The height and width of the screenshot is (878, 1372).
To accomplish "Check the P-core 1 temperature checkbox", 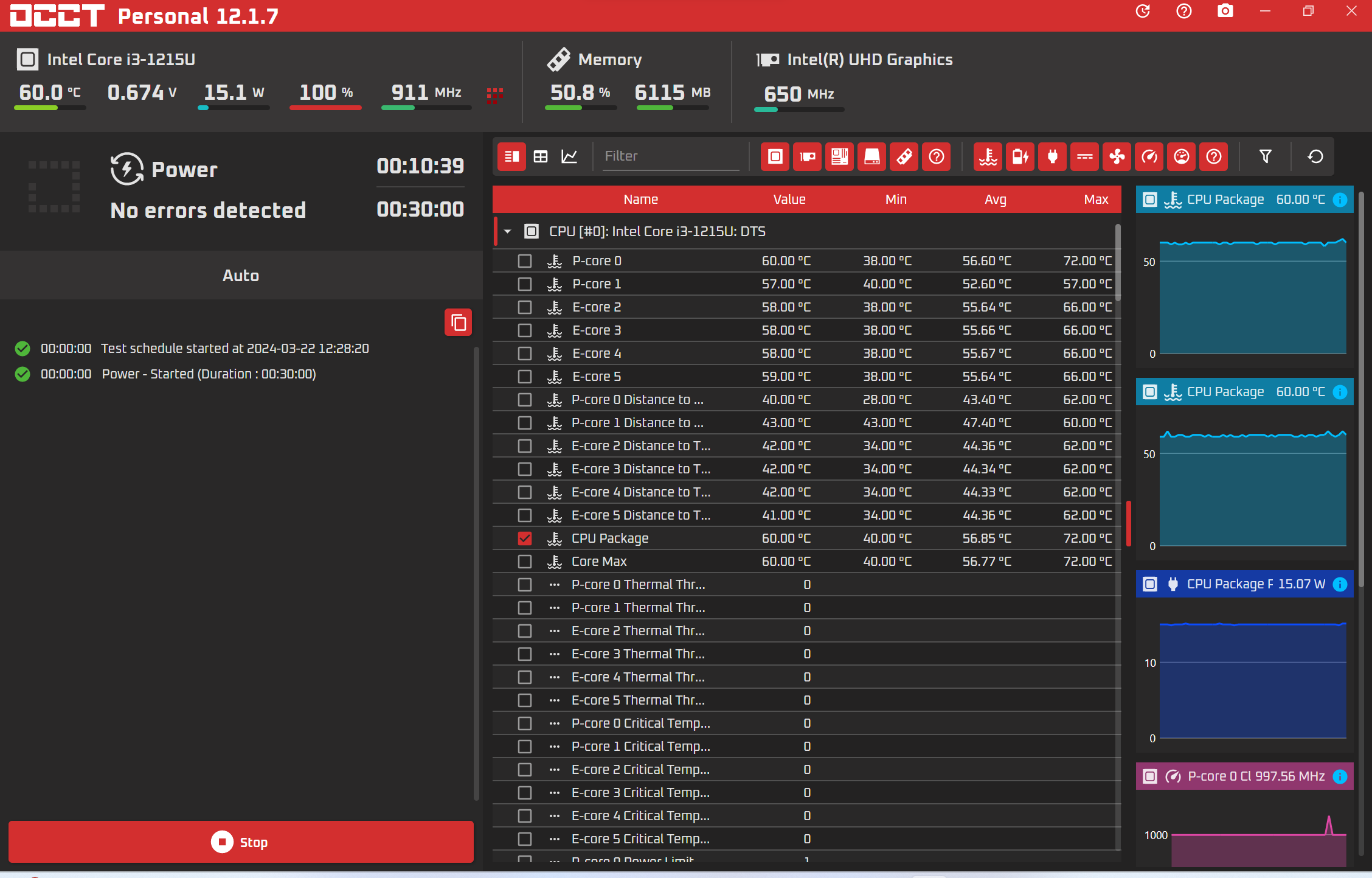I will (x=524, y=284).
